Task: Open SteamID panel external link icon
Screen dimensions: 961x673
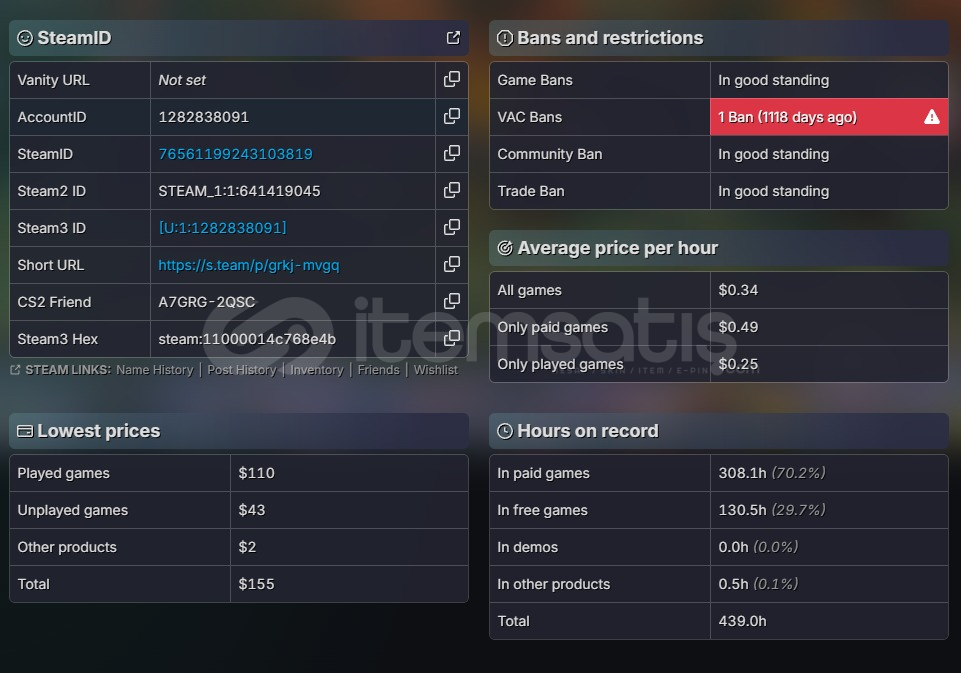Action: (453, 38)
